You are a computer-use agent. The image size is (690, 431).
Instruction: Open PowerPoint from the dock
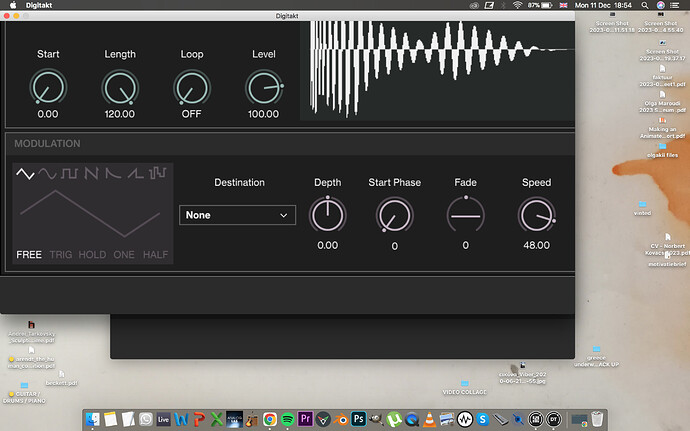tap(199, 419)
